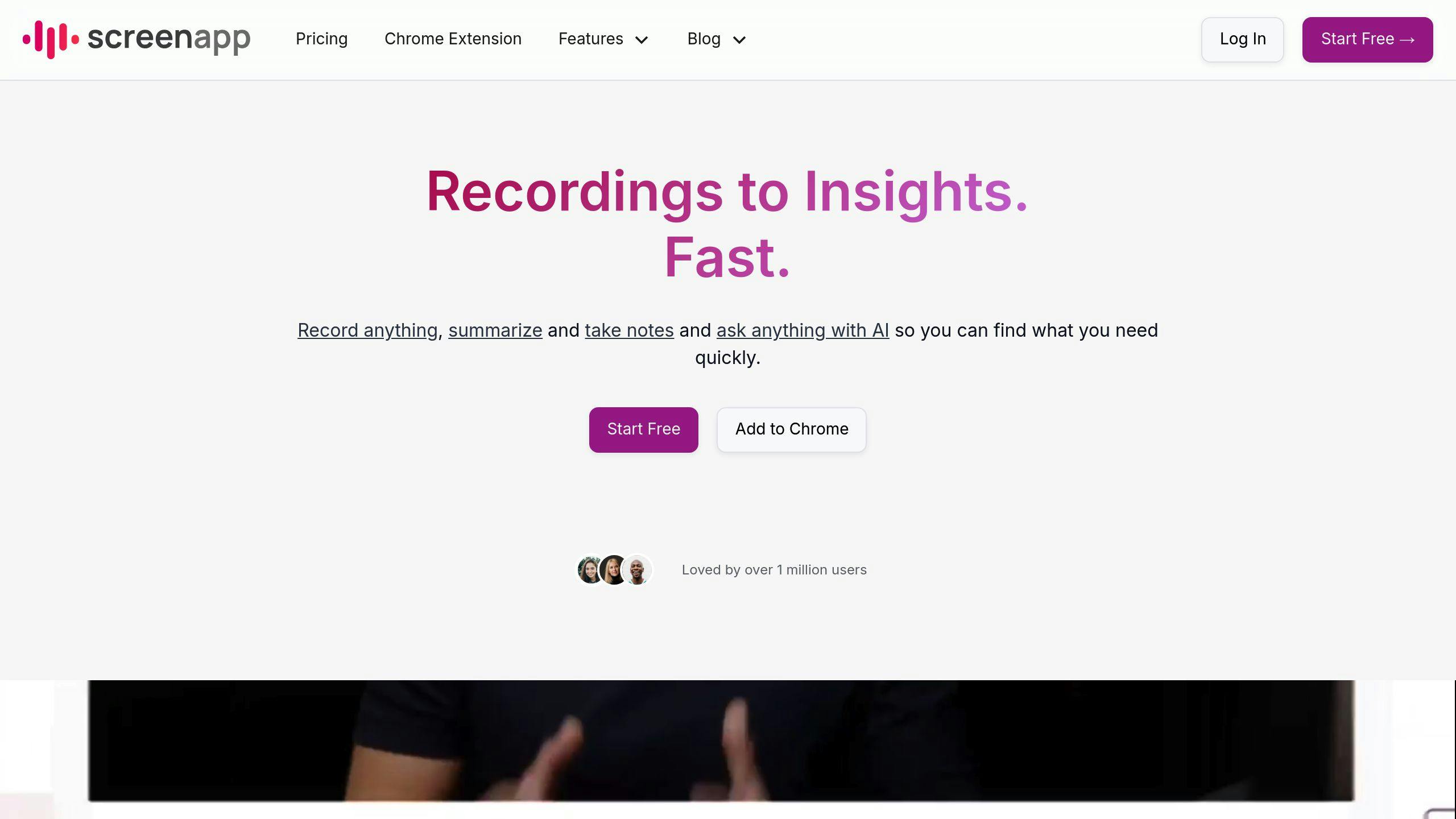Click the third user avatar icon
The width and height of the screenshot is (1456, 819).
(x=637, y=569)
